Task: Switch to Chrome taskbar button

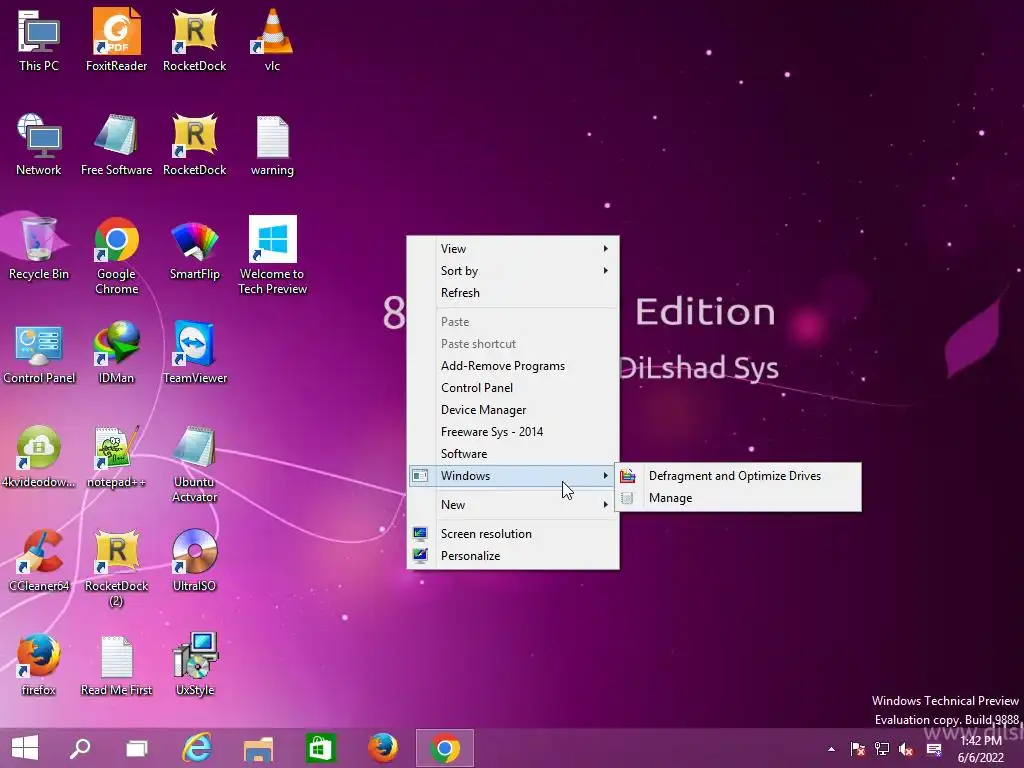Action: tap(445, 748)
